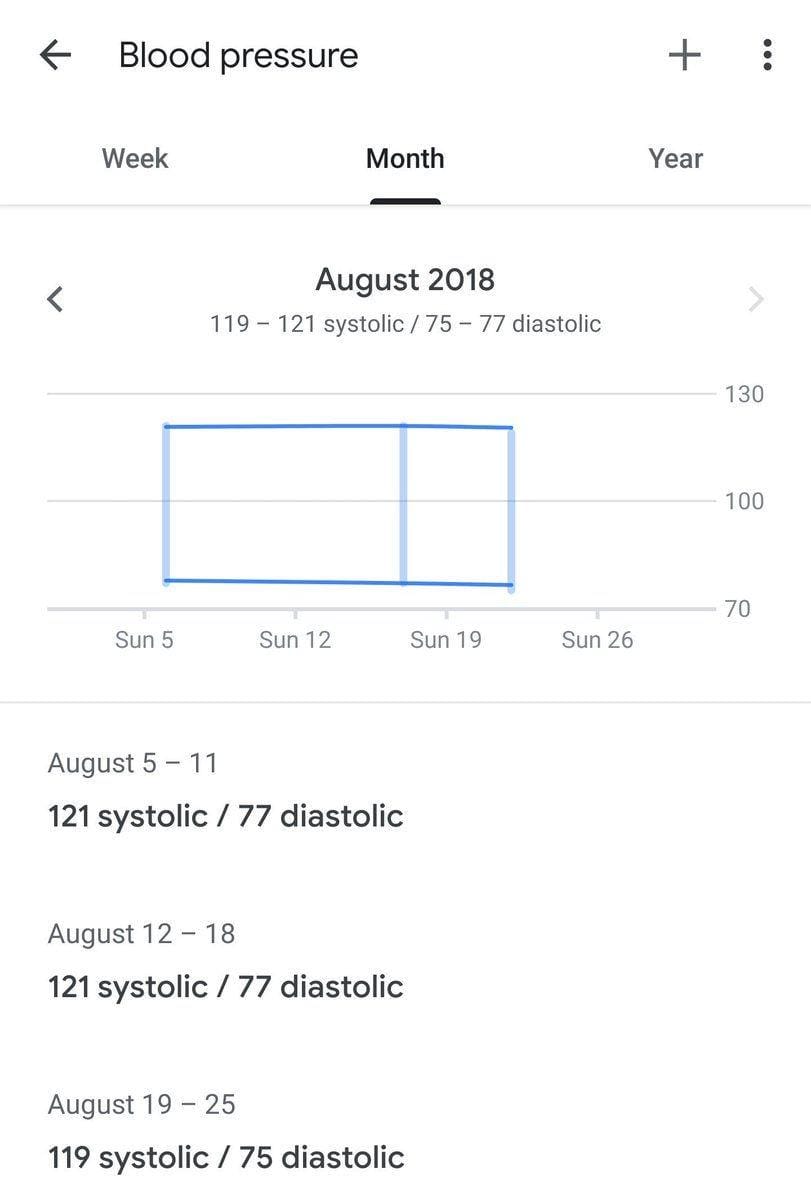Tap the rightmost vertical bar in chart
This screenshot has height=1200, width=811.
point(511,506)
